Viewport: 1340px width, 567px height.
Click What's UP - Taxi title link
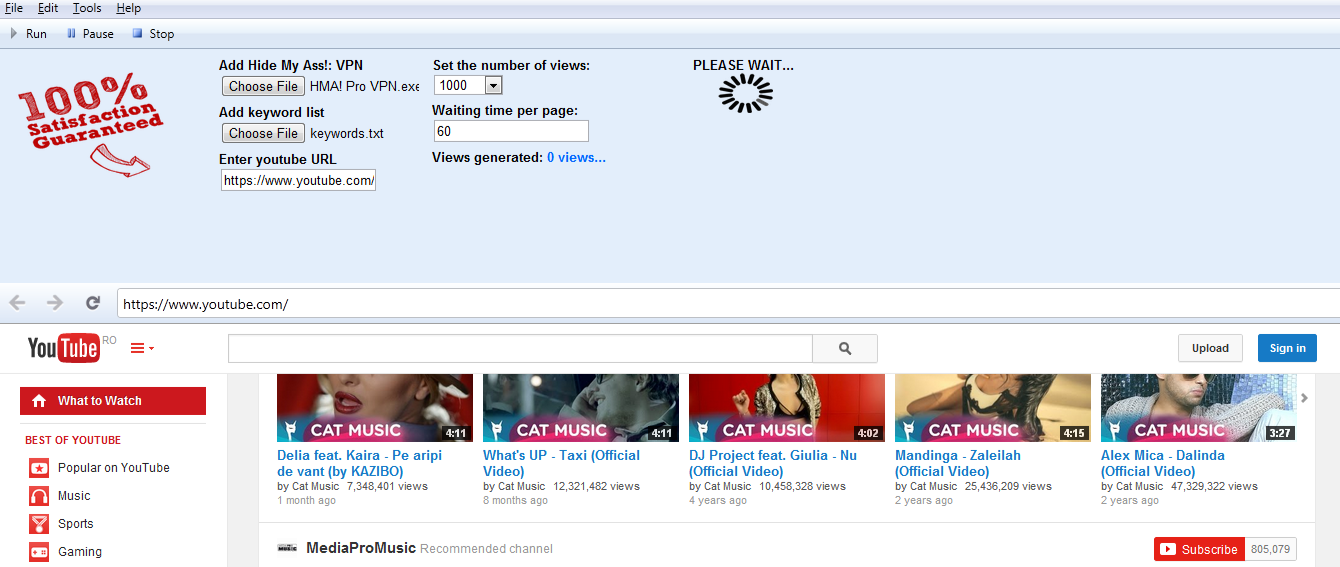point(561,463)
